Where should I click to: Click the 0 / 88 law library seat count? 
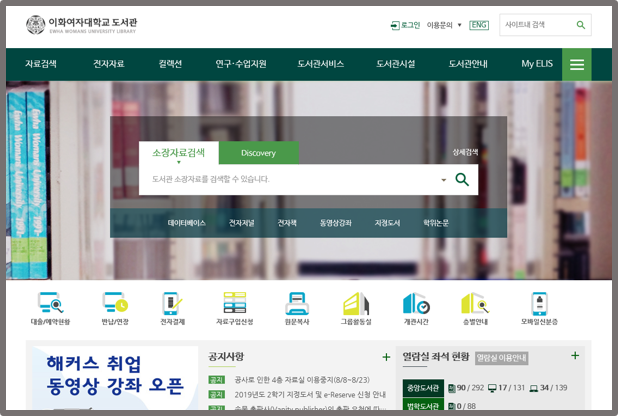[x=462, y=406]
